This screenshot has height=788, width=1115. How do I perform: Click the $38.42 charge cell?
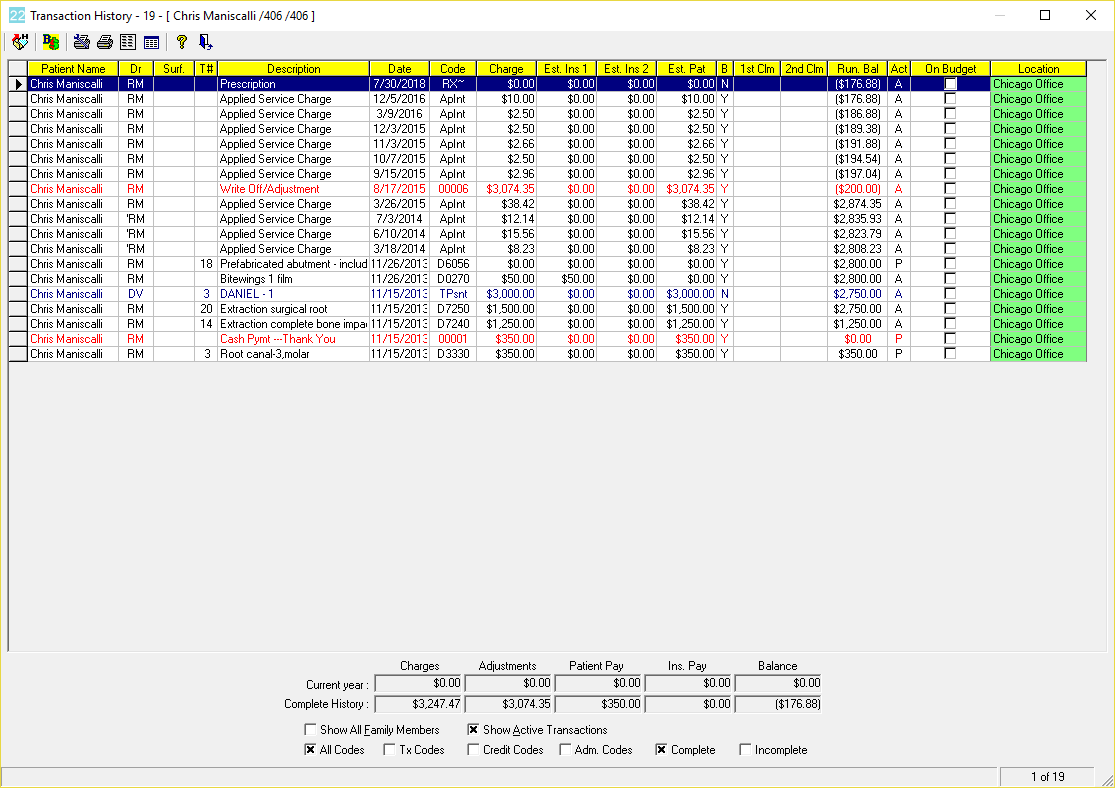(x=506, y=204)
